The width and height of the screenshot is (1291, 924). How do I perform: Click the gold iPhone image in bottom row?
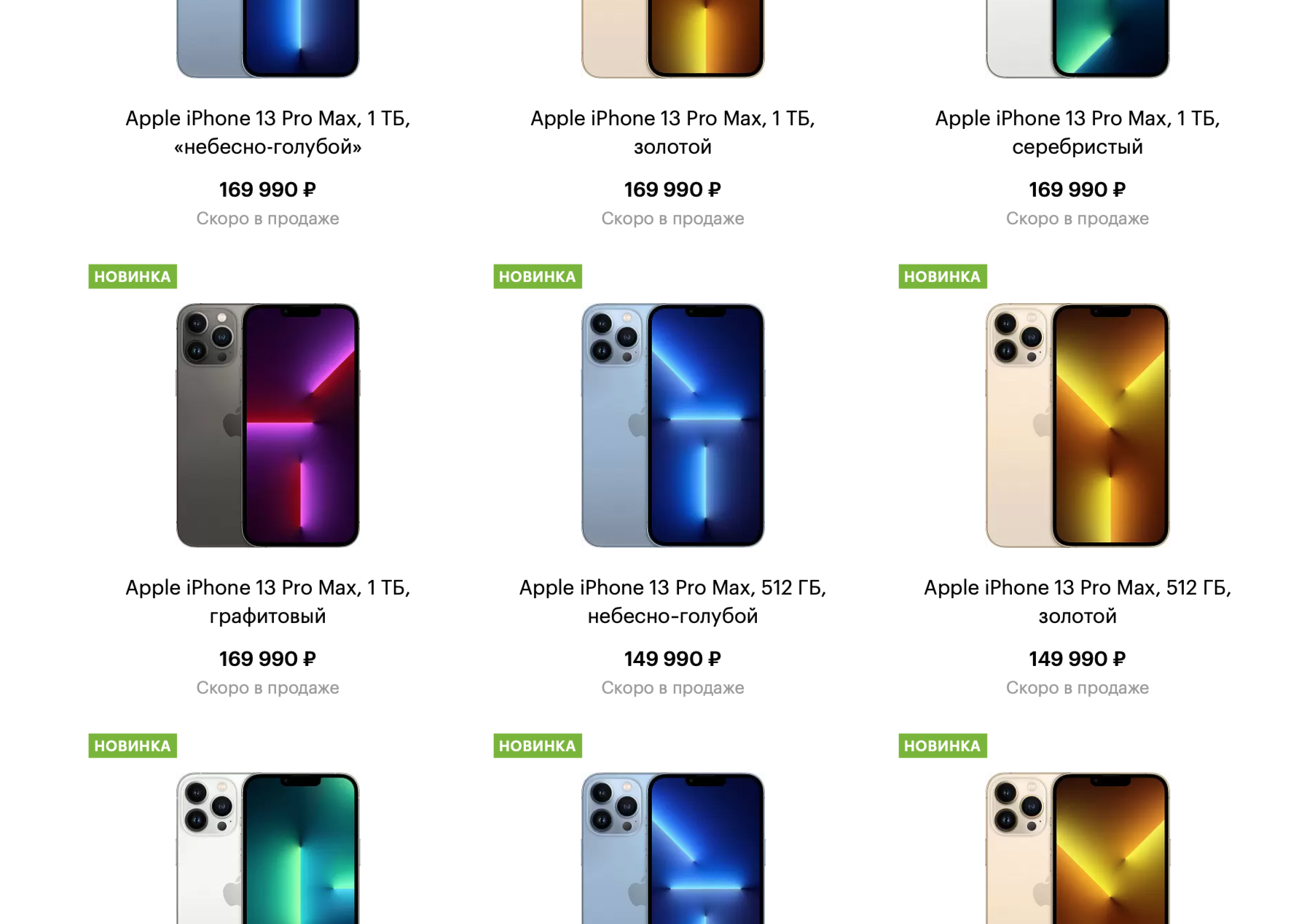[x=1078, y=848]
